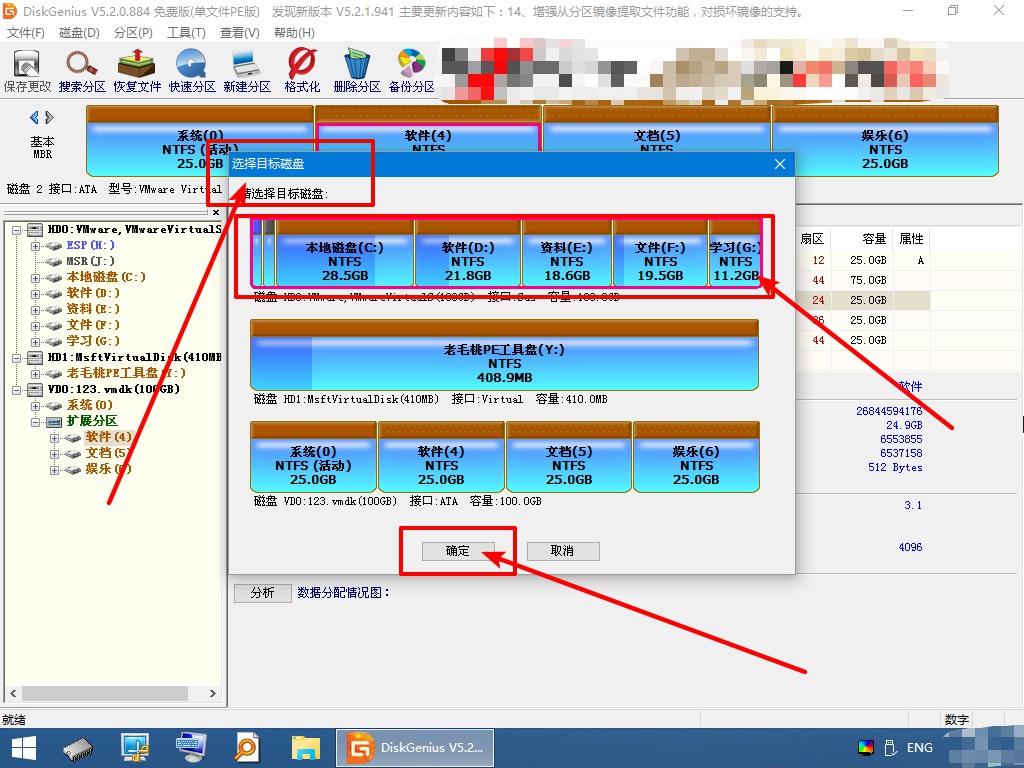Viewport: 1024px width, 768px height.
Task: Collapse the VD0:123.vmdk node
Action: [x=16, y=390]
